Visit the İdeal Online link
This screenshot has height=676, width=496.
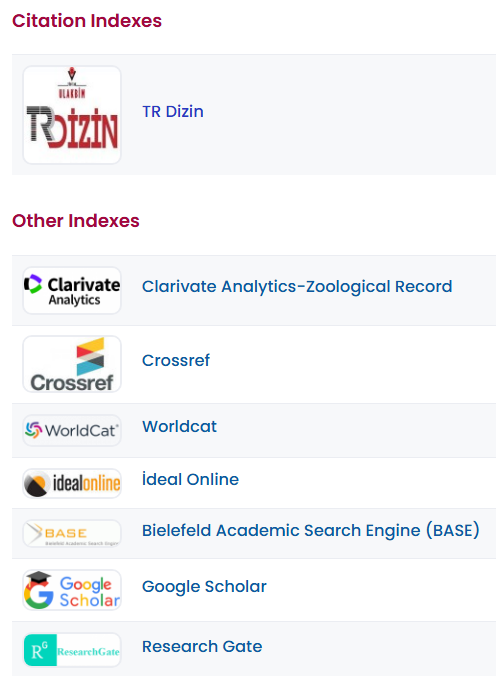(191, 479)
